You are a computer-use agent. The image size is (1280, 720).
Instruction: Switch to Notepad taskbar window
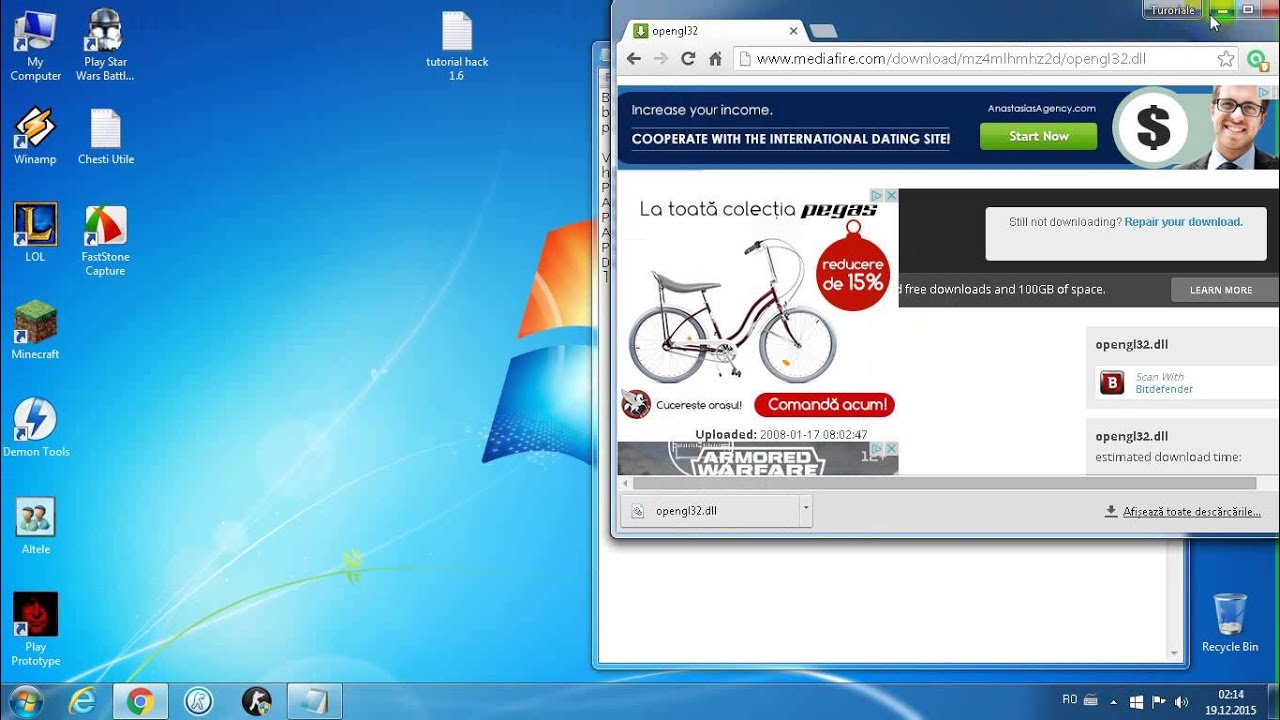[x=314, y=701]
